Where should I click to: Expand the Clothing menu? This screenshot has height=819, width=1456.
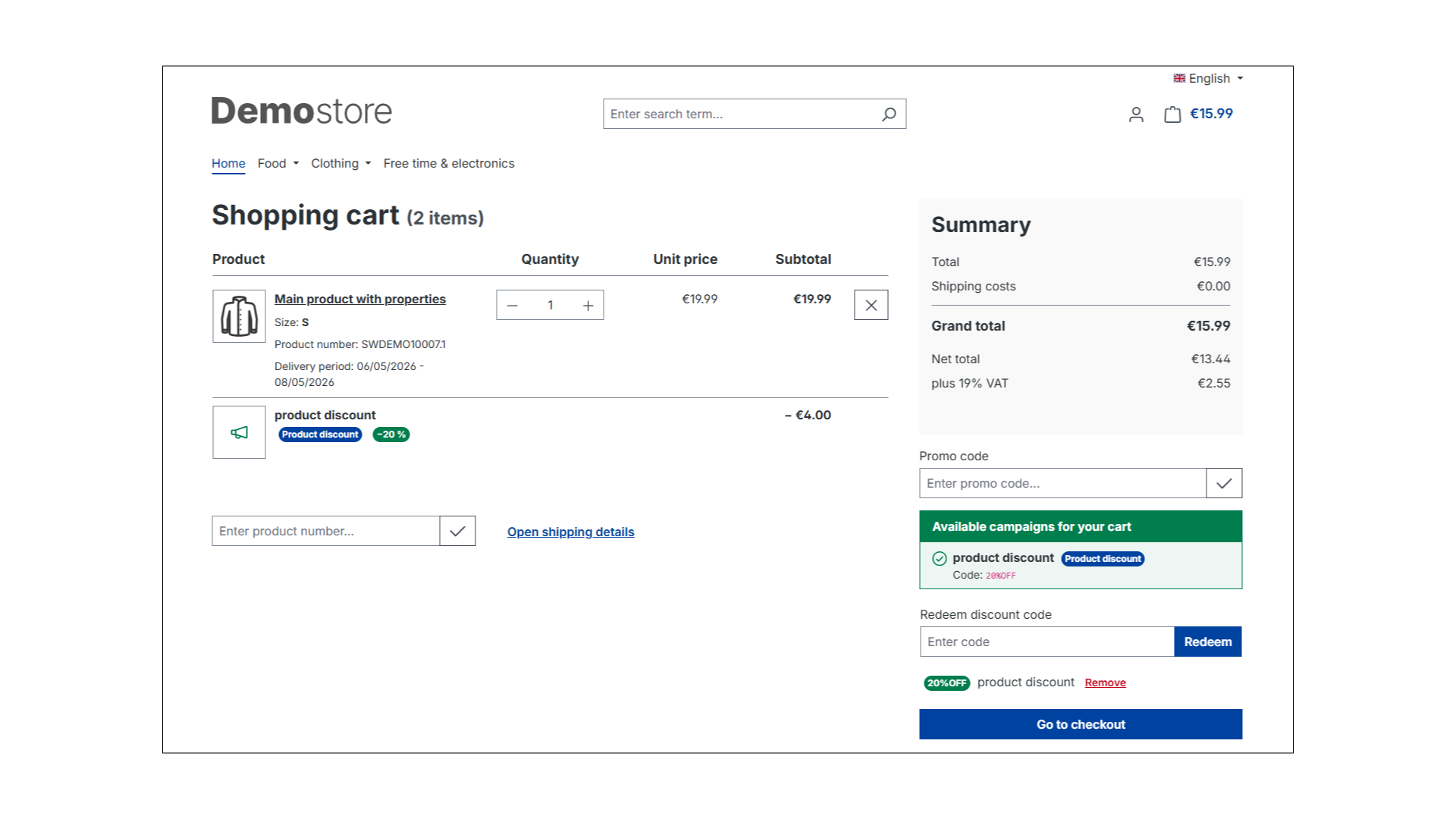point(341,163)
